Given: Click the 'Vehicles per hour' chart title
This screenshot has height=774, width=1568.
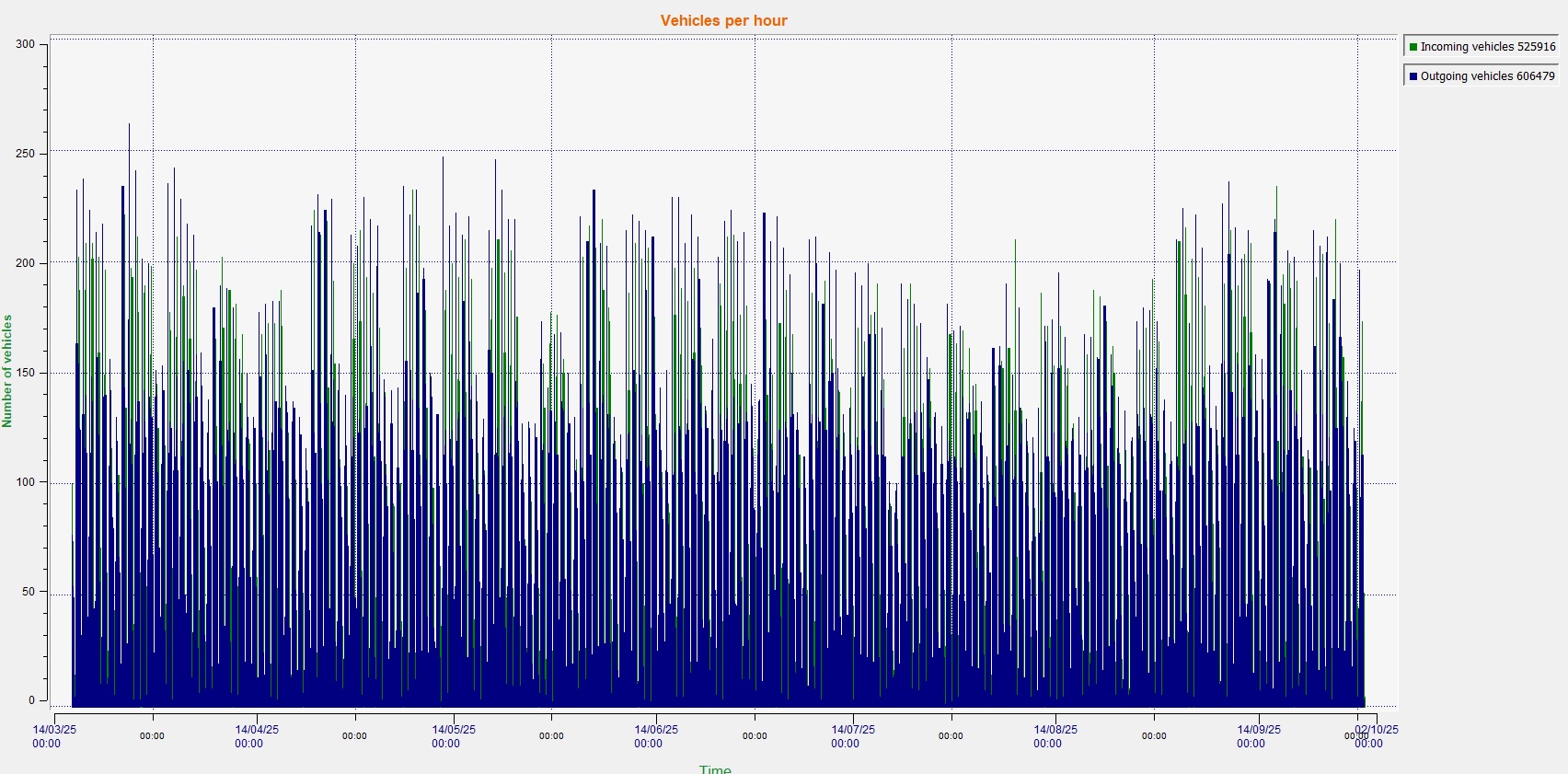Looking at the screenshot, I should coord(723,20).
